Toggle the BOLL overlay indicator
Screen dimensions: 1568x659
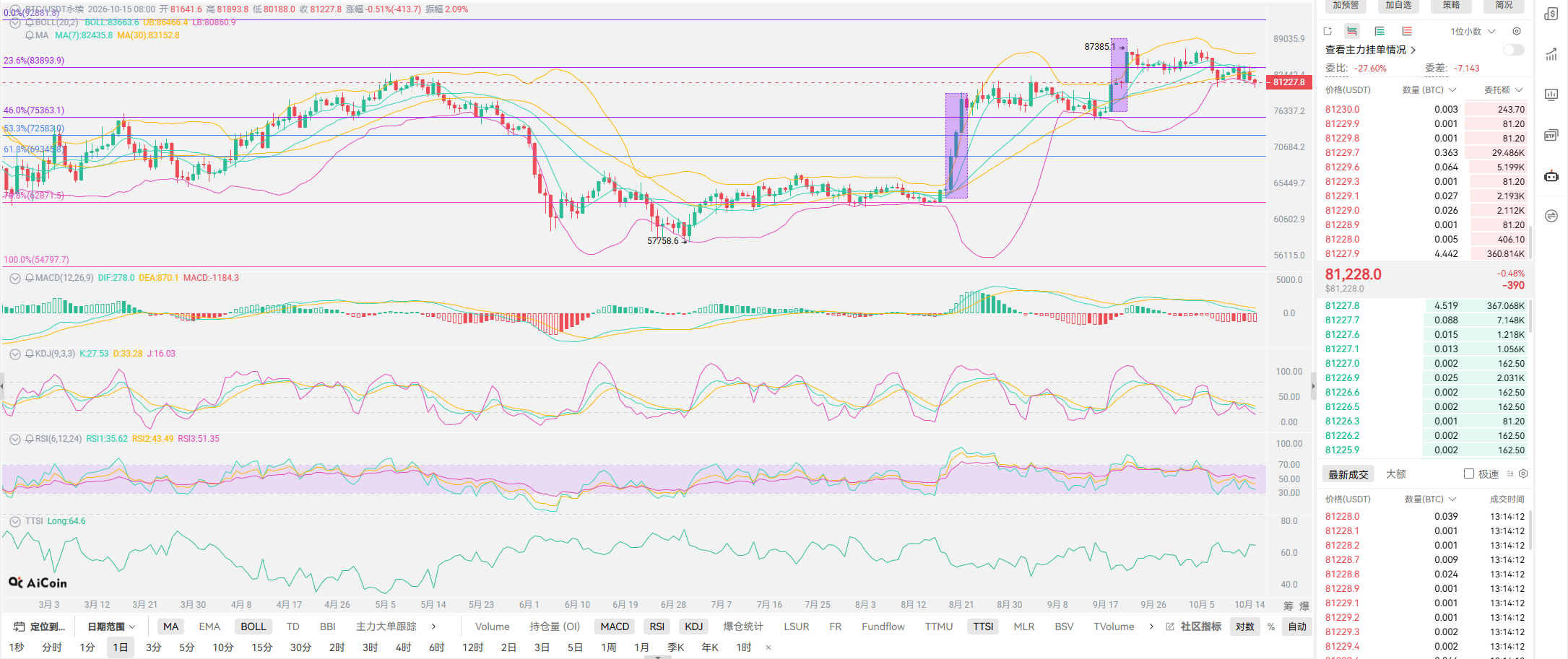(x=254, y=627)
